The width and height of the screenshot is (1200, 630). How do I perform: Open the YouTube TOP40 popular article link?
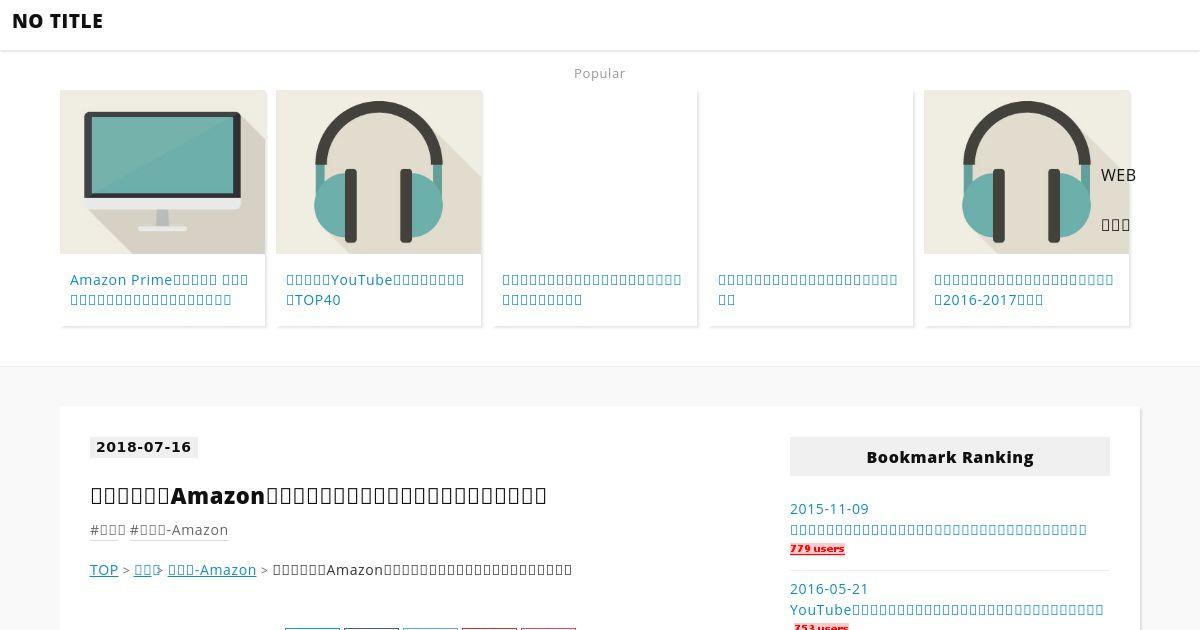[x=375, y=289]
